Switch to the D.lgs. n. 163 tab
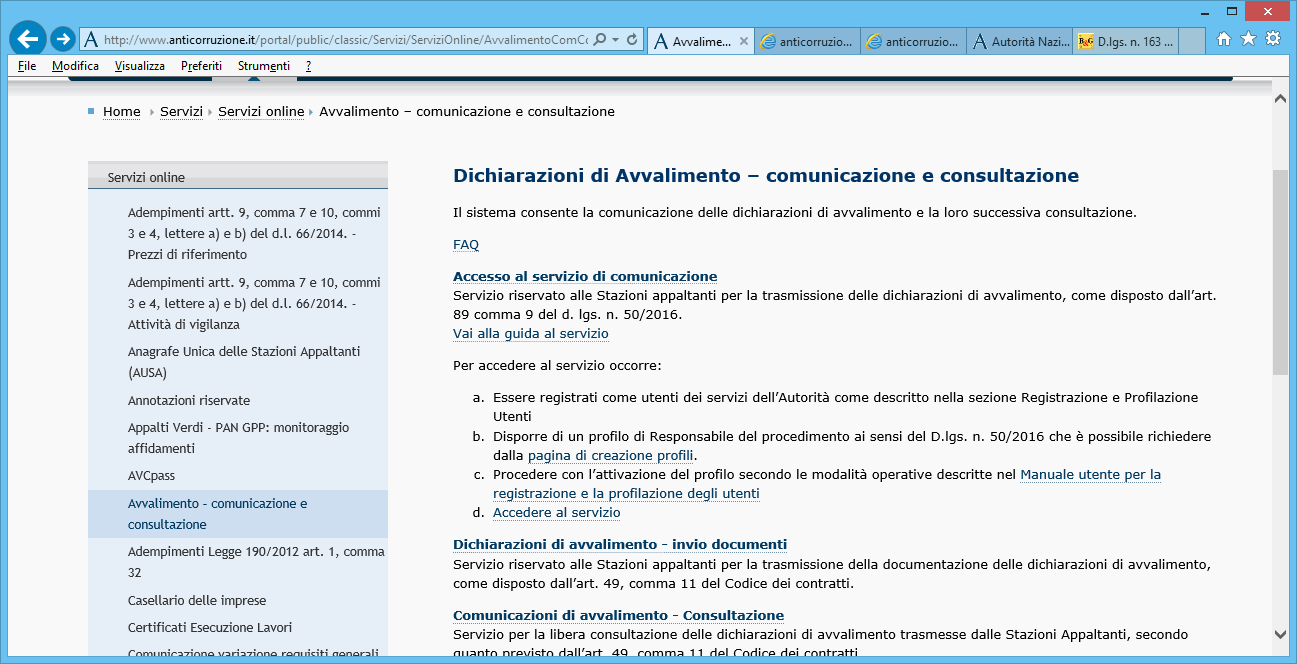Image resolution: width=1297 pixels, height=664 pixels. click(1126, 42)
